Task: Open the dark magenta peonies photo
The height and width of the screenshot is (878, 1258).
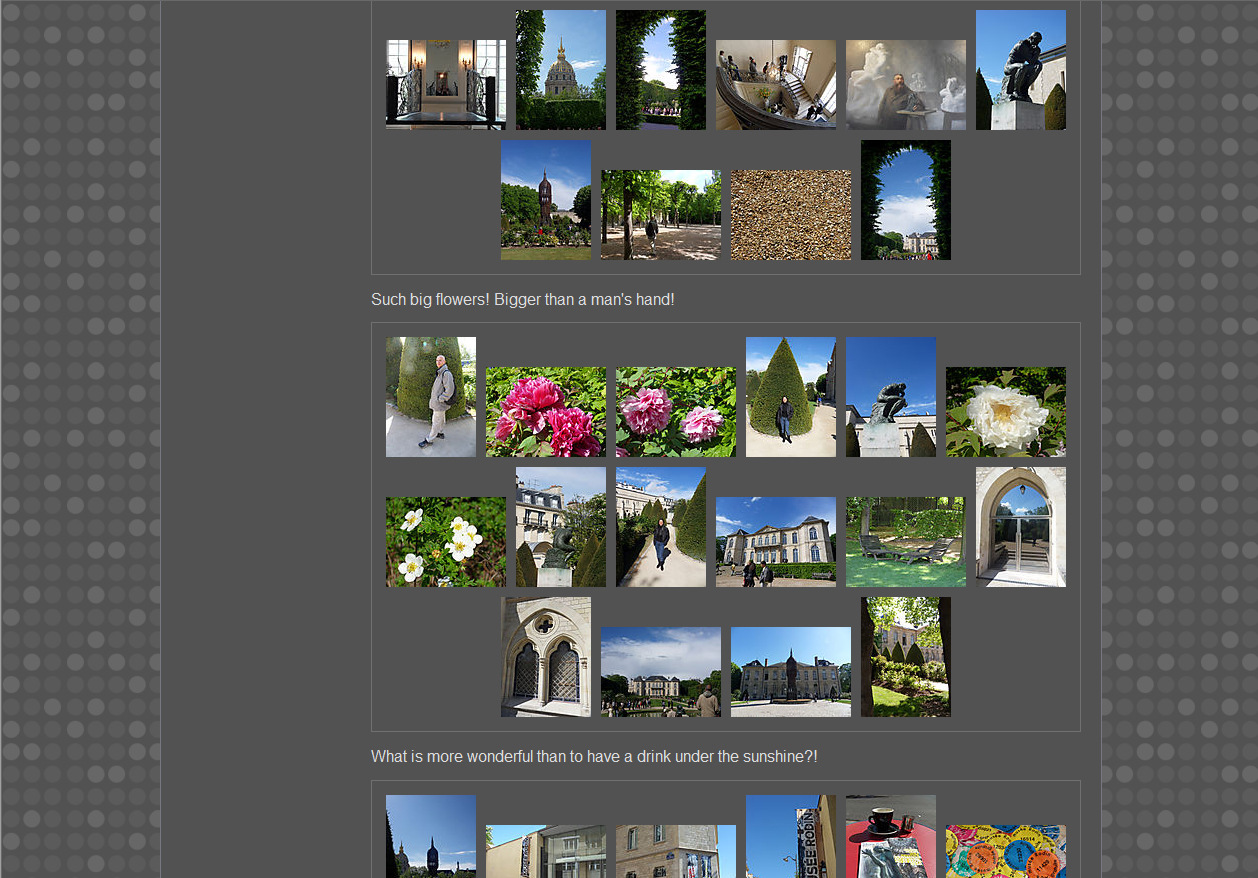Action: [545, 411]
